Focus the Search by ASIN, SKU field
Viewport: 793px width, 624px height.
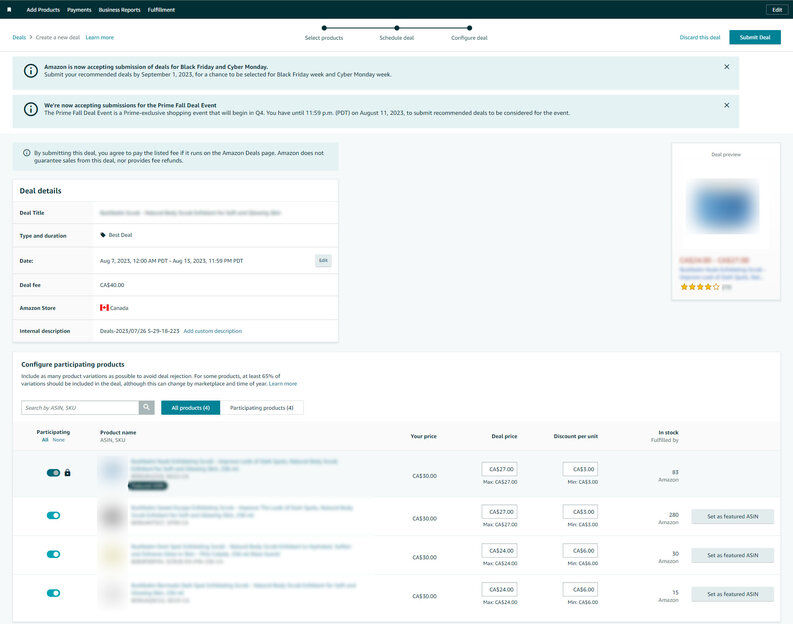click(80, 408)
